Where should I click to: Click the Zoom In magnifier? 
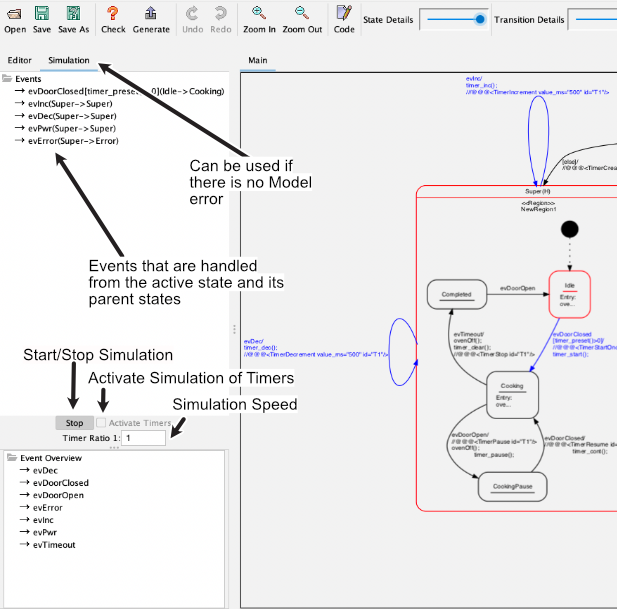[259, 14]
